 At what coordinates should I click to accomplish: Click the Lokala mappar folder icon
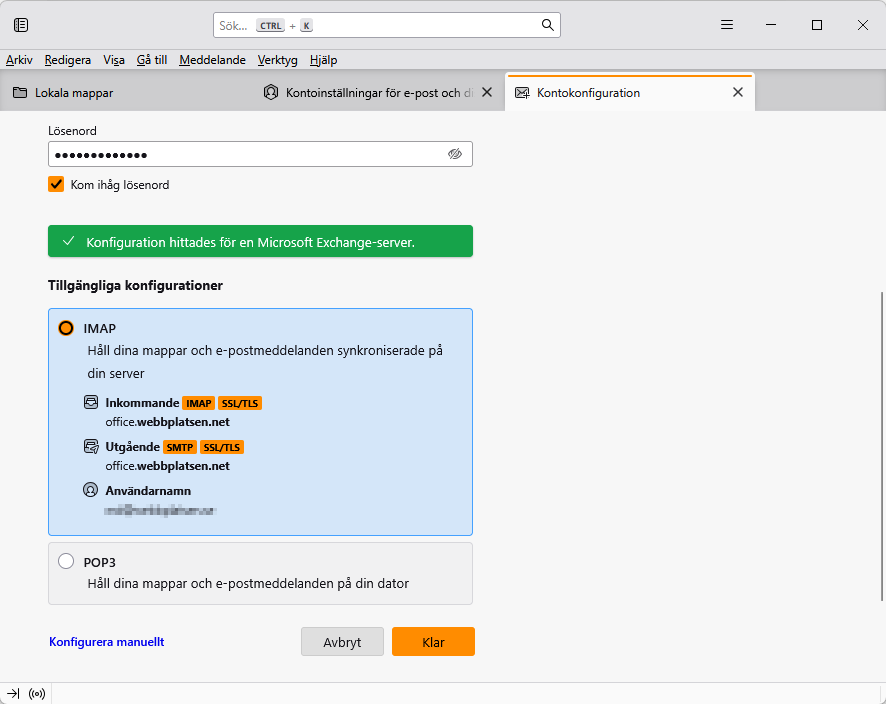coord(20,93)
